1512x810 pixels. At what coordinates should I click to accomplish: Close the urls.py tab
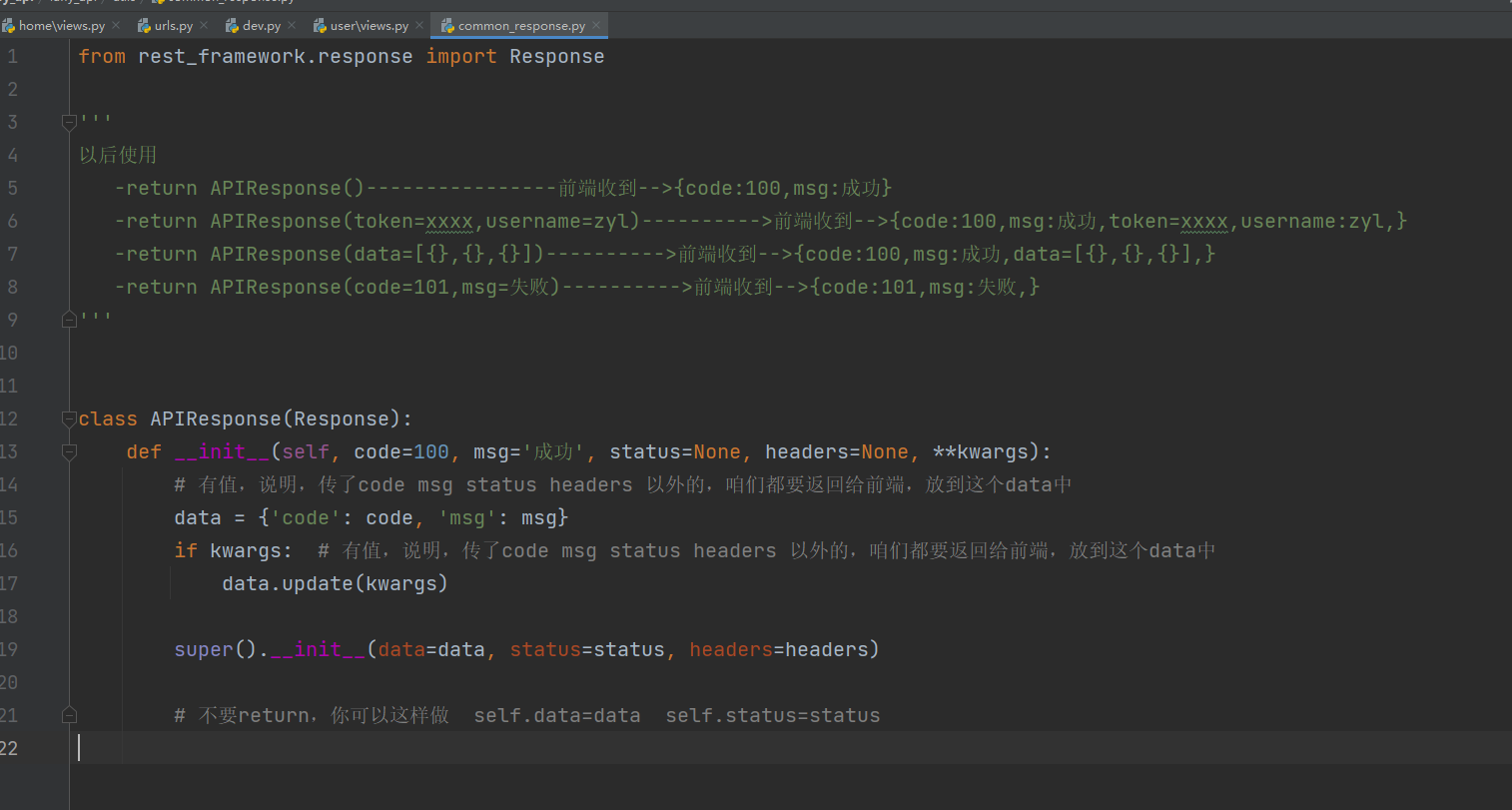(x=204, y=25)
